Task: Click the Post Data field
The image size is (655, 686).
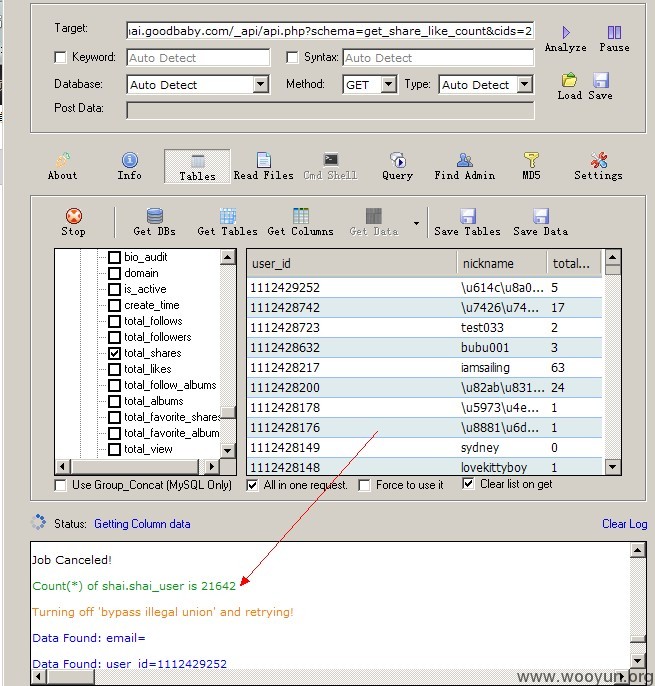Action: (330, 110)
